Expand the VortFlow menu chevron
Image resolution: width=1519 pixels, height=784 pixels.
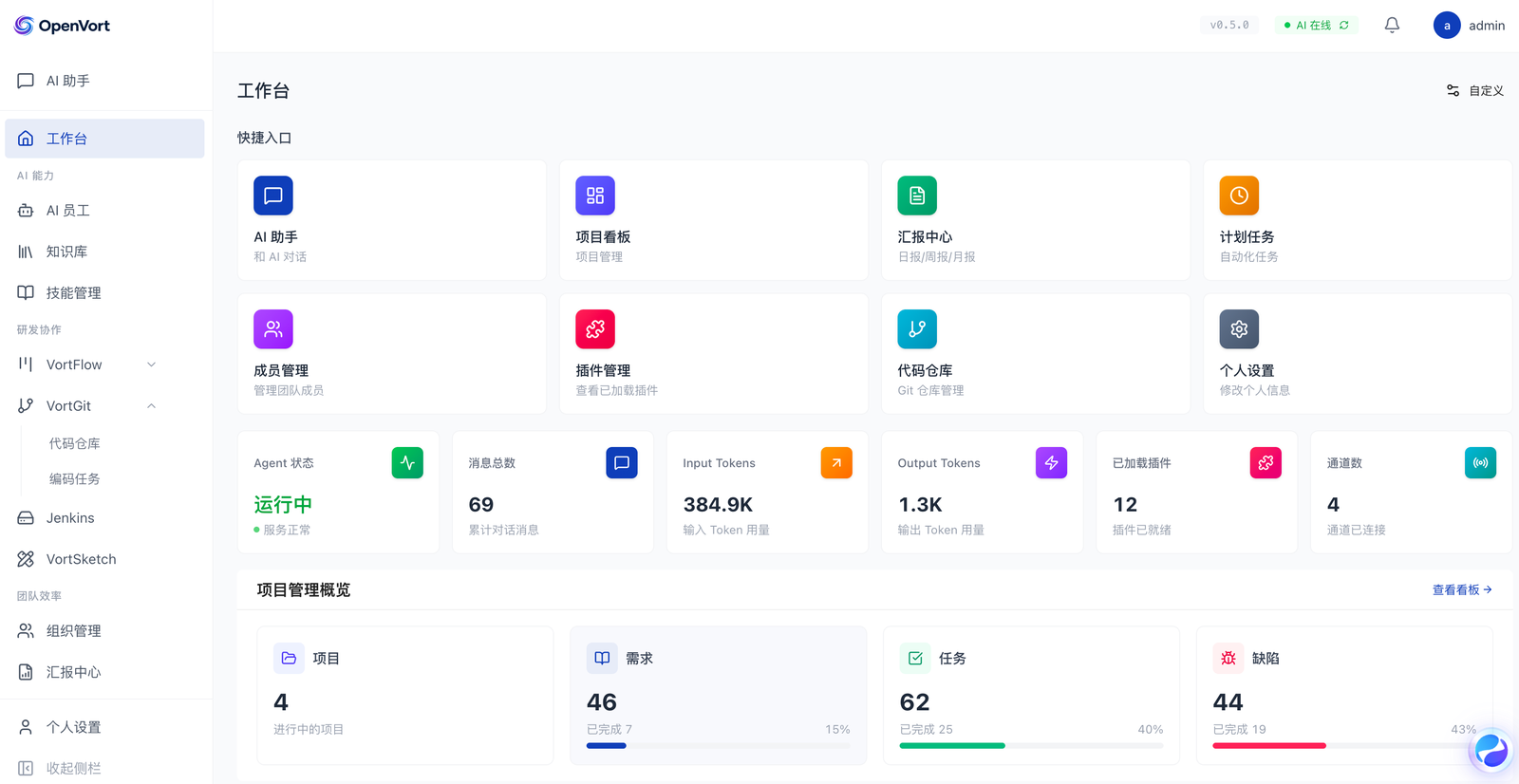coord(151,364)
